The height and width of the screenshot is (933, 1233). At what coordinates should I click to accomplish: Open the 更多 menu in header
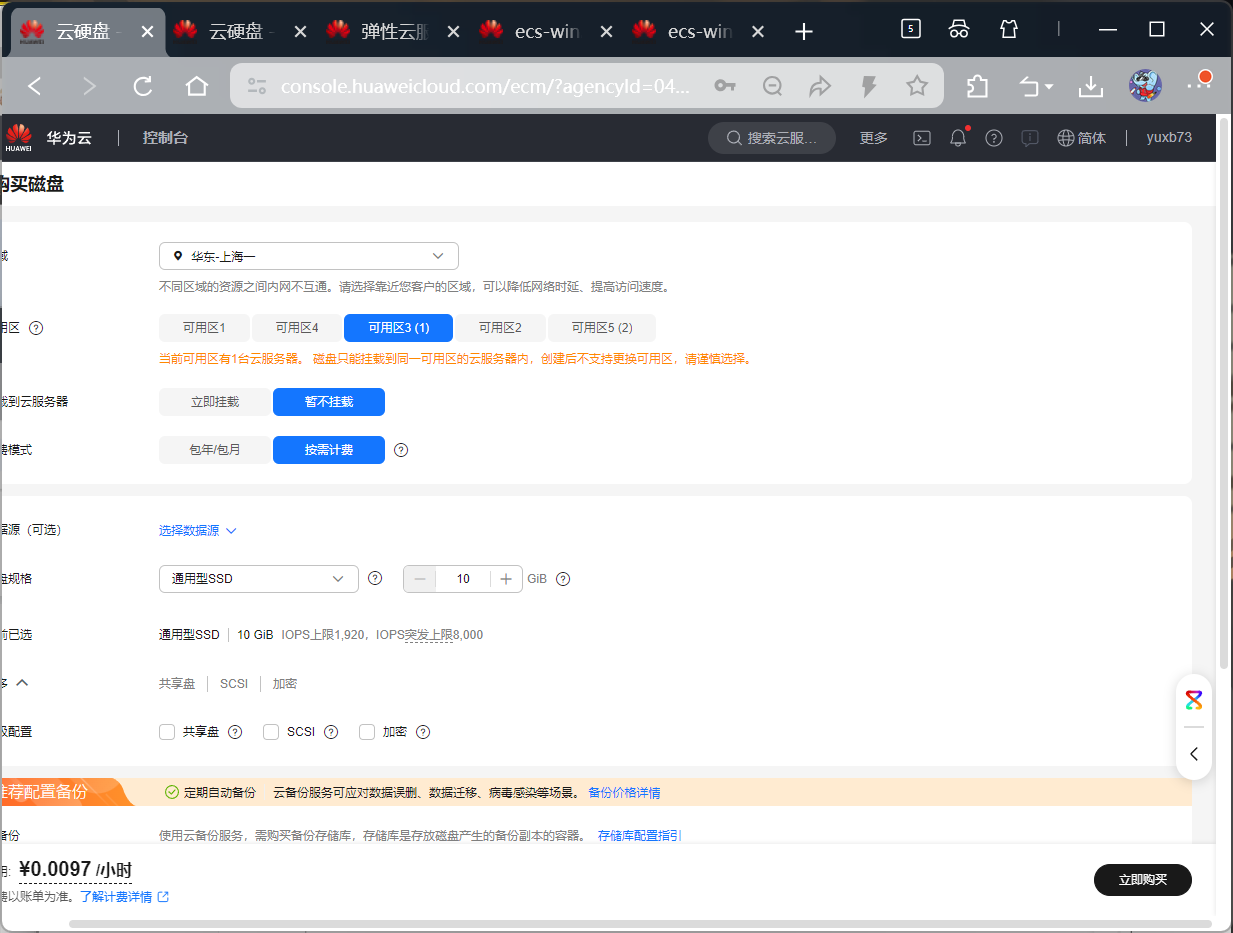874,138
